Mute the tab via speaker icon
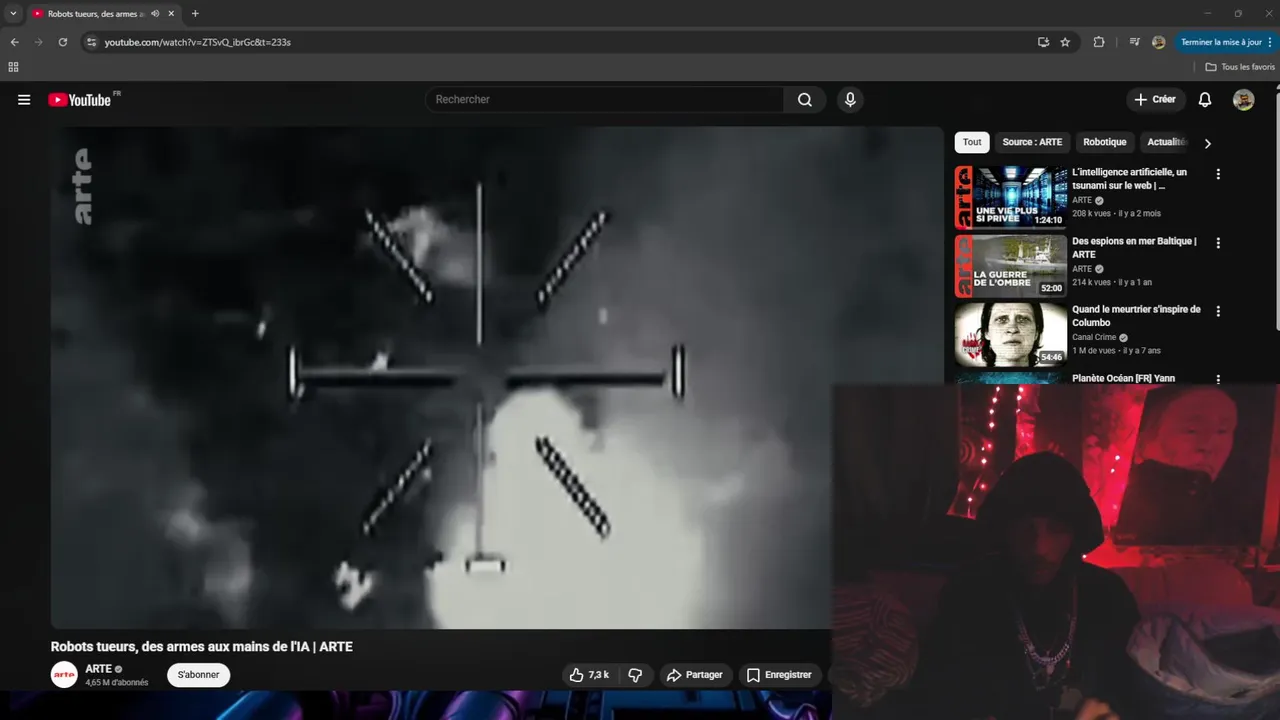Image resolution: width=1280 pixels, height=720 pixels. pos(155,14)
